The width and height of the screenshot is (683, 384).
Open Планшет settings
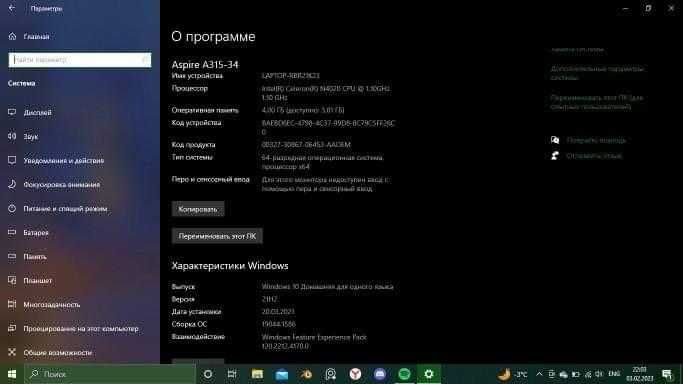30,280
